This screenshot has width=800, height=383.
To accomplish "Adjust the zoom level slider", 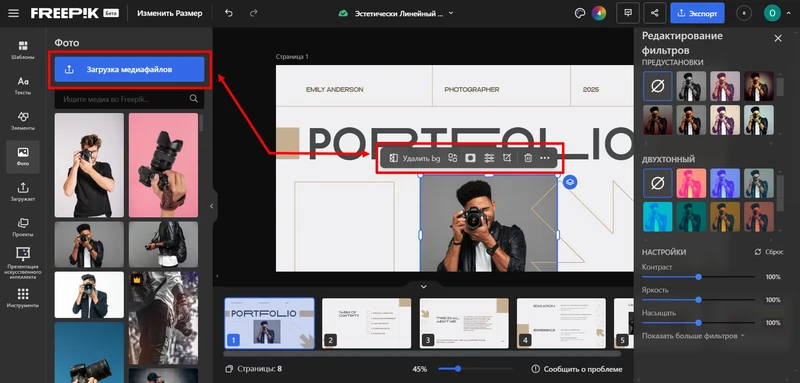I will pyautogui.click(x=475, y=369).
